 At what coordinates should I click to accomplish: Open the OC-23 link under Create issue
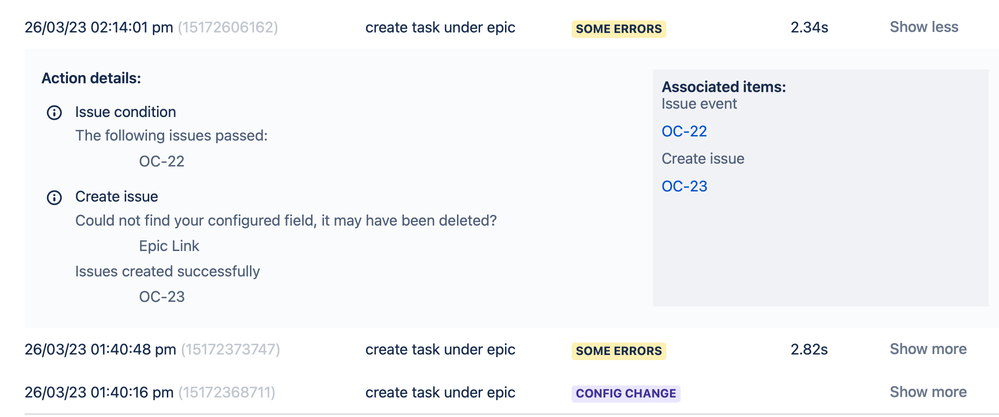684,187
